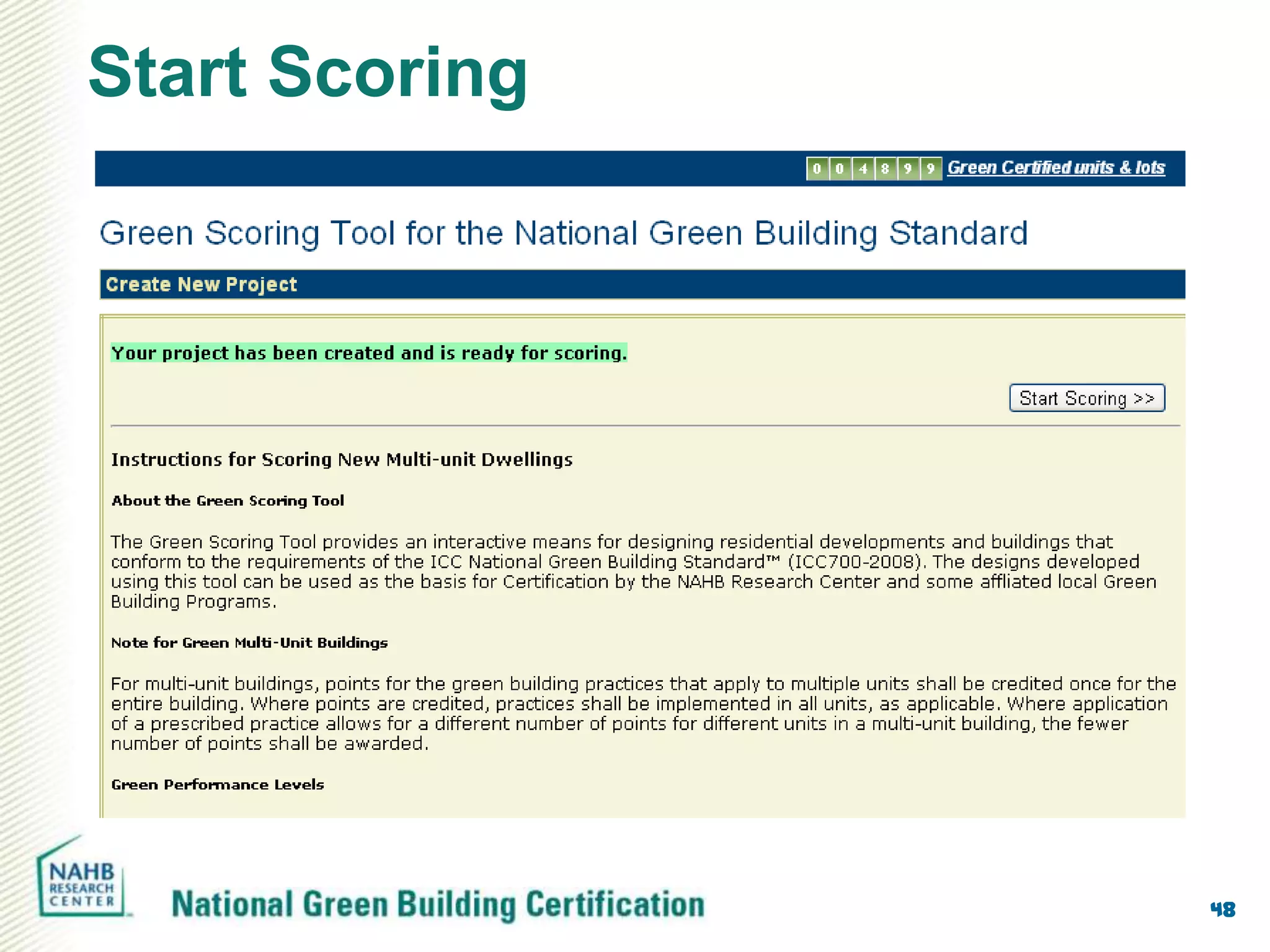
Task: Click Instructions for Scoring New Multi-unit Dwellings heading
Action: [342, 460]
